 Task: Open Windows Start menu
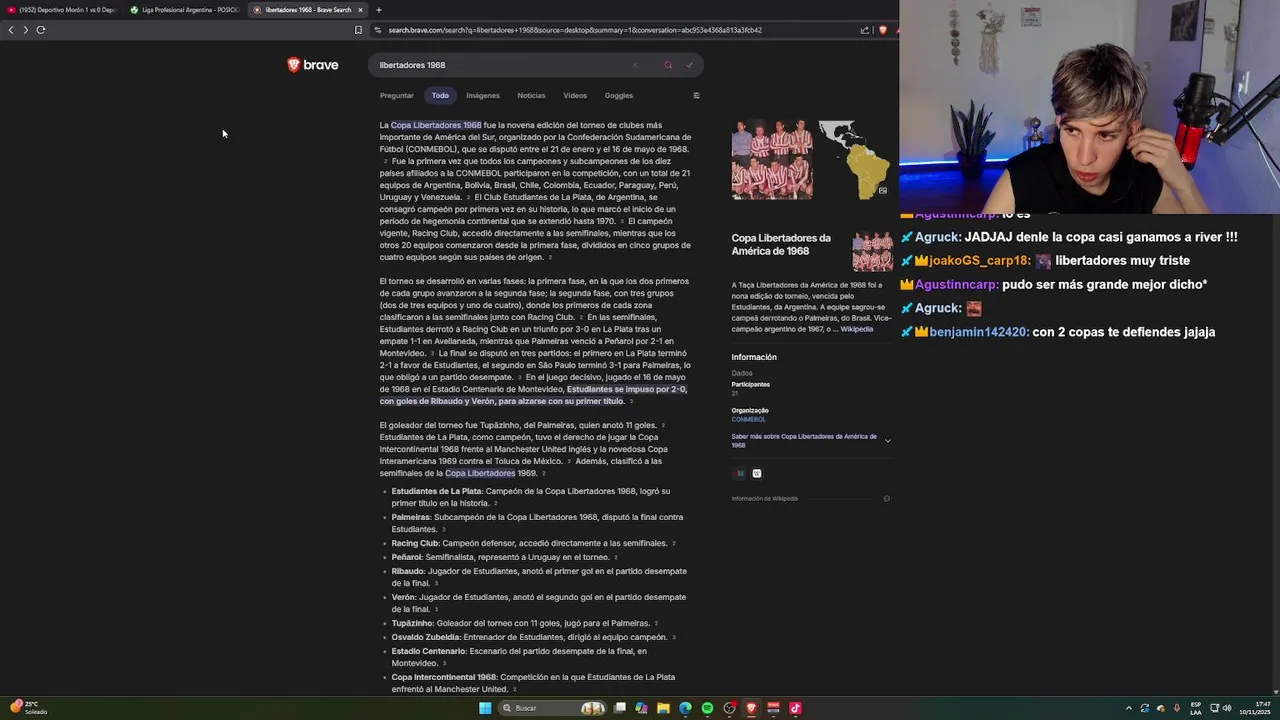click(x=485, y=708)
